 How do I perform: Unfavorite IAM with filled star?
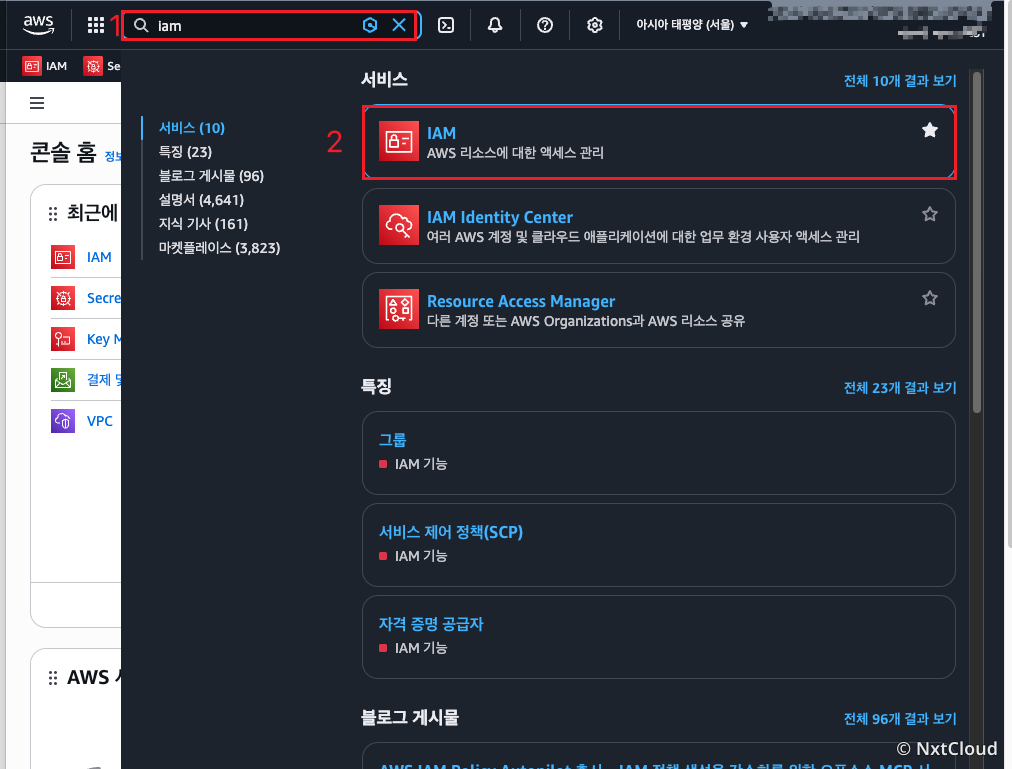929,130
